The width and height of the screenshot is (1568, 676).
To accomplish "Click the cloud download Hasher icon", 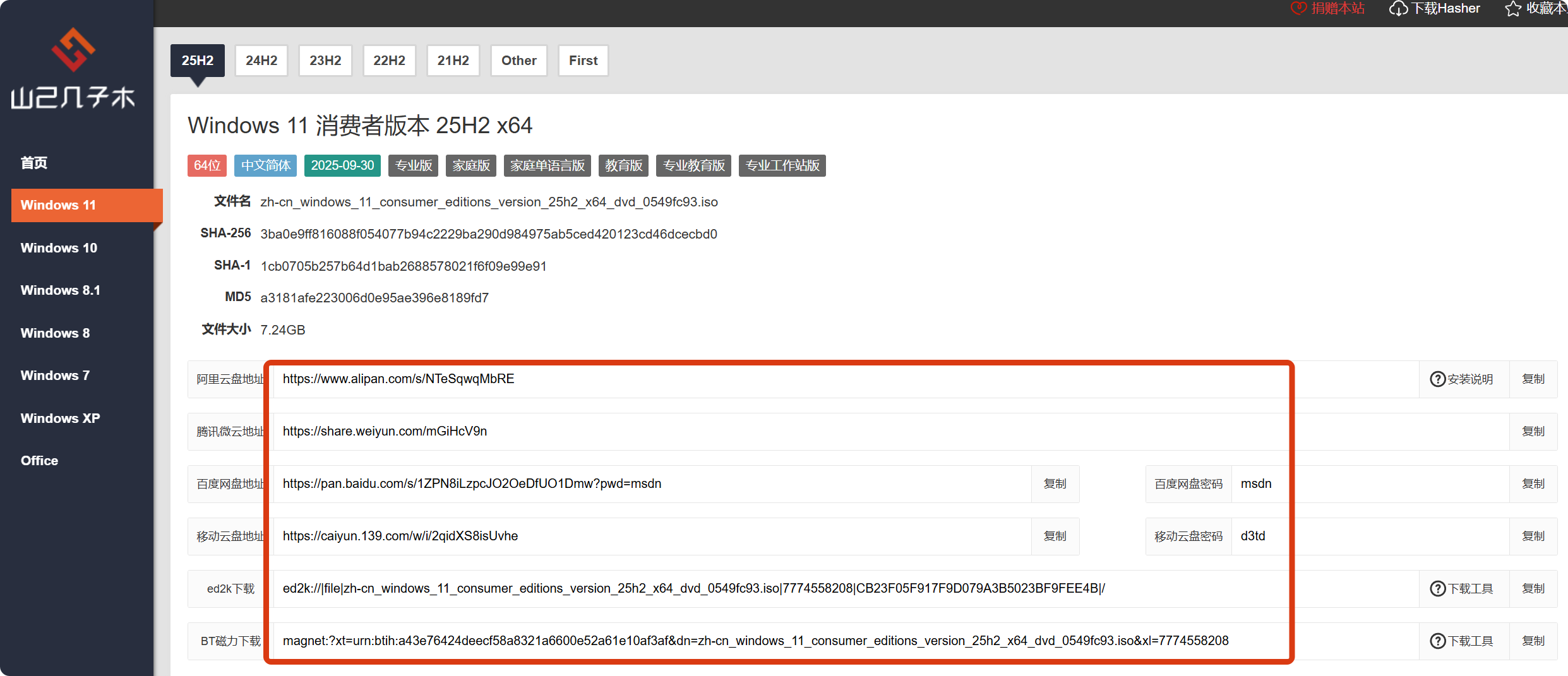I will pyautogui.click(x=1398, y=9).
